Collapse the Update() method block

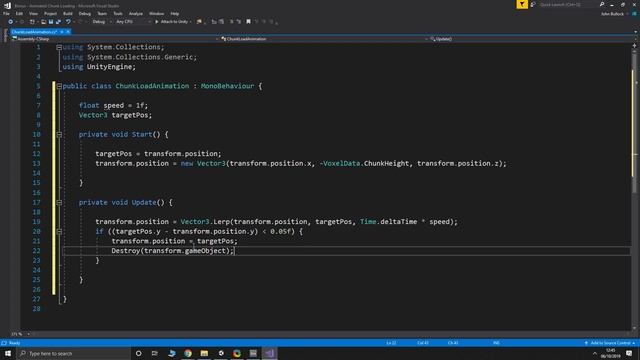[59, 202]
